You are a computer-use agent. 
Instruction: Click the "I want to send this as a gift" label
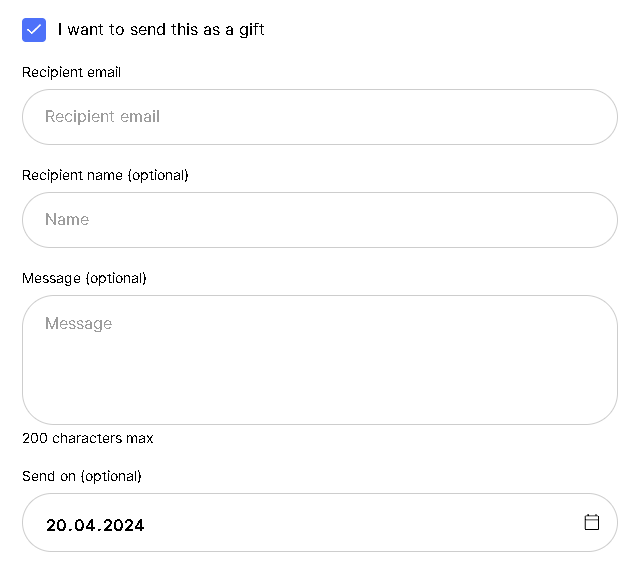point(161,30)
